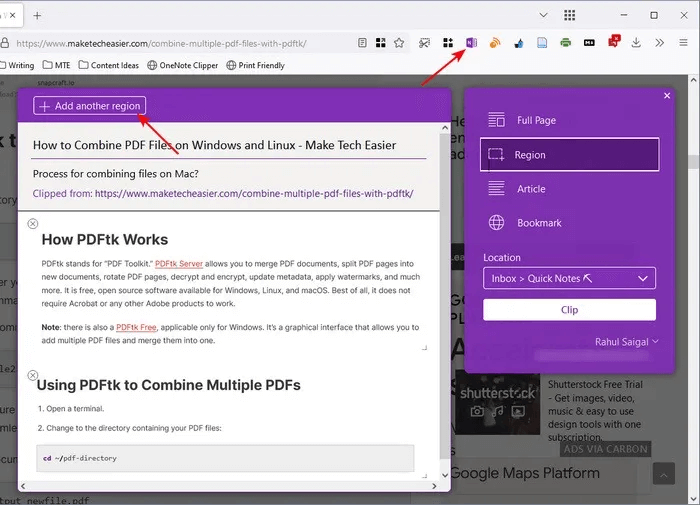Click the URL address bar
This screenshot has width=700, height=505.
pos(179,43)
